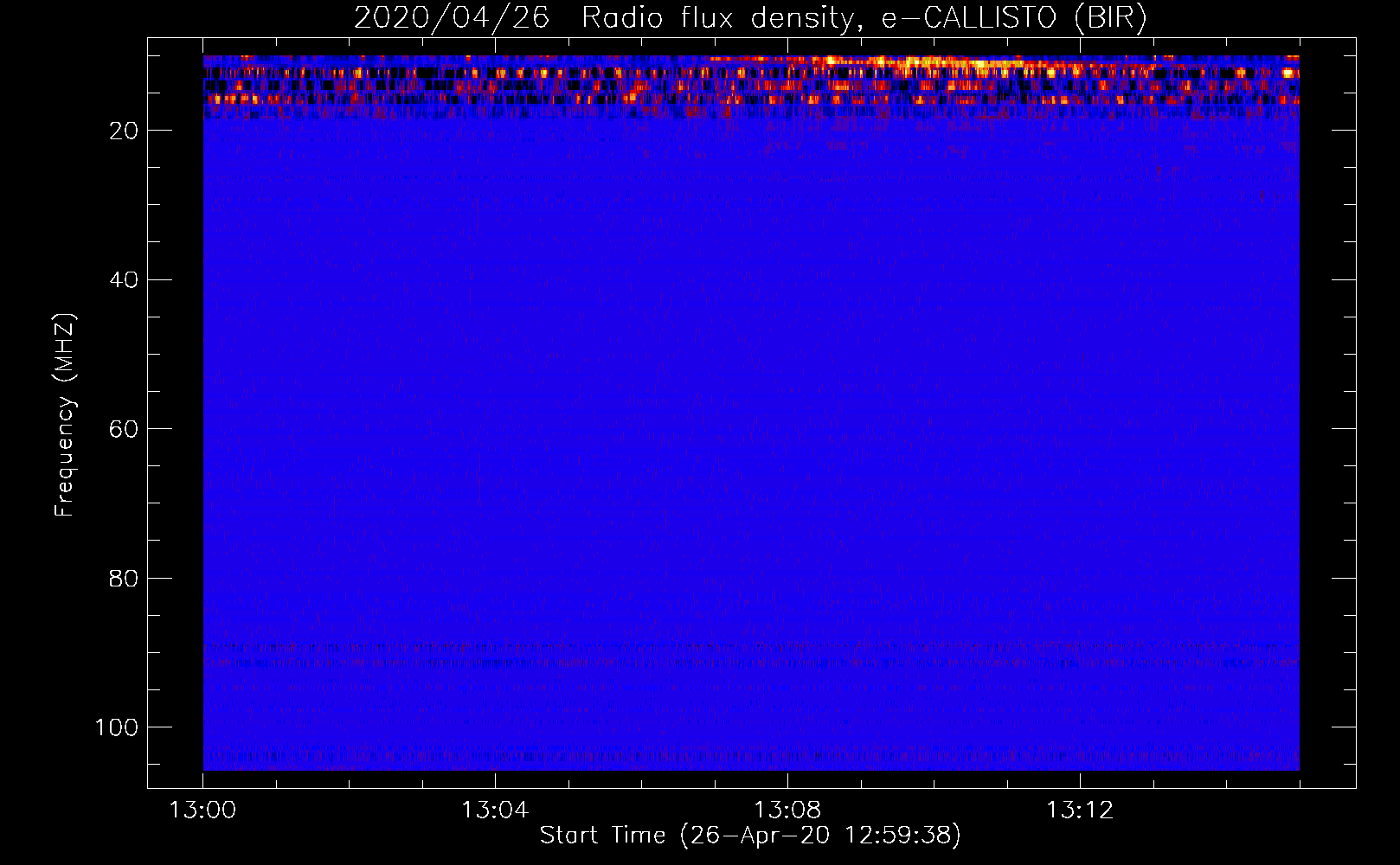Click the 13:12 time tick label

(1080, 811)
